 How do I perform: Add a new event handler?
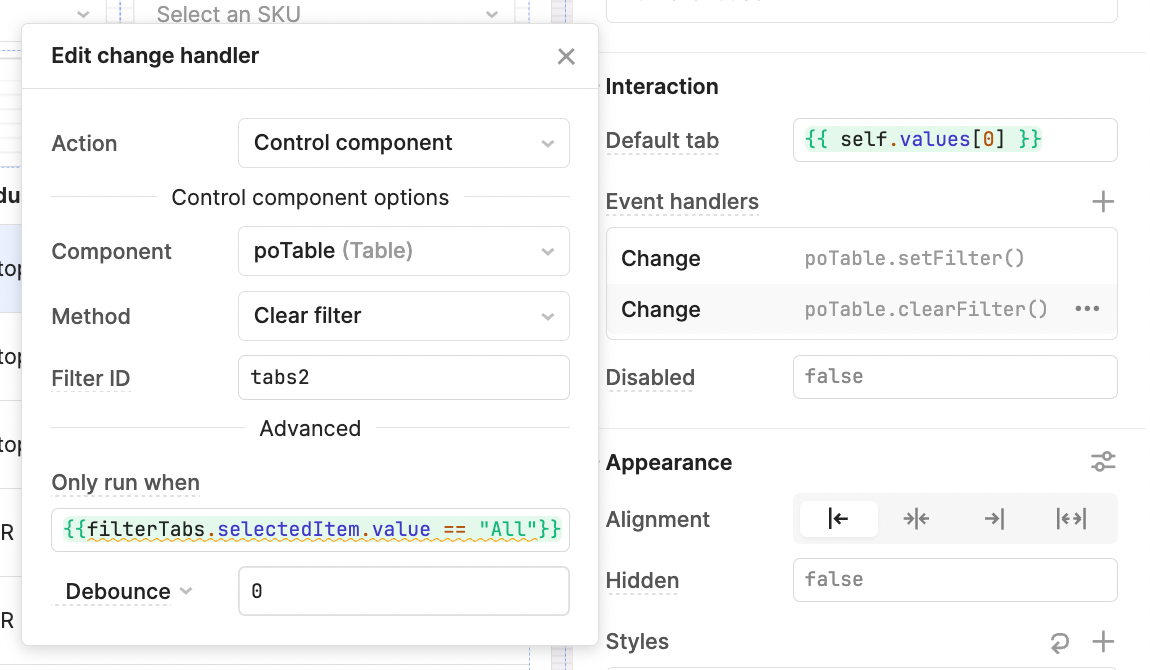click(x=1102, y=202)
